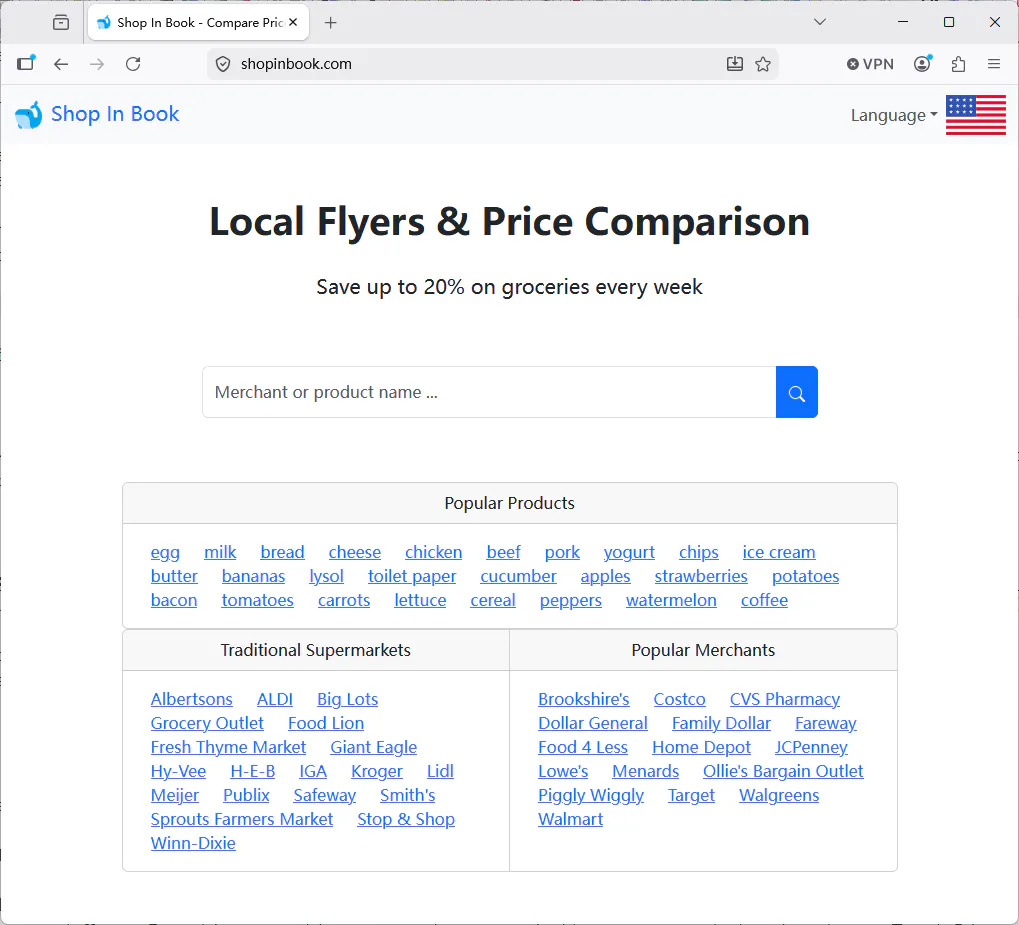Screen dimensions: 1019x925
Task: Open the VPN button in toolbar
Action: 870,64
